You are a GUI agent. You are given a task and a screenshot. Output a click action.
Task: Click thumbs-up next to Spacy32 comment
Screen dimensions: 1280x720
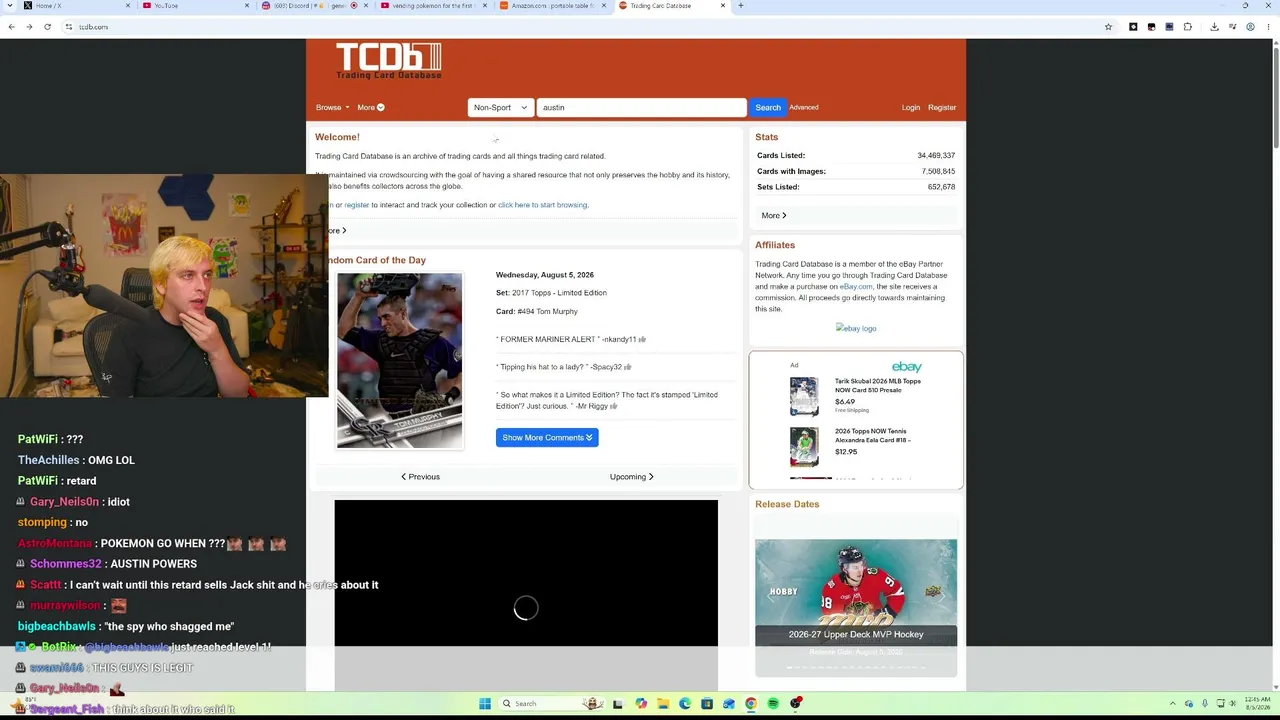[627, 367]
